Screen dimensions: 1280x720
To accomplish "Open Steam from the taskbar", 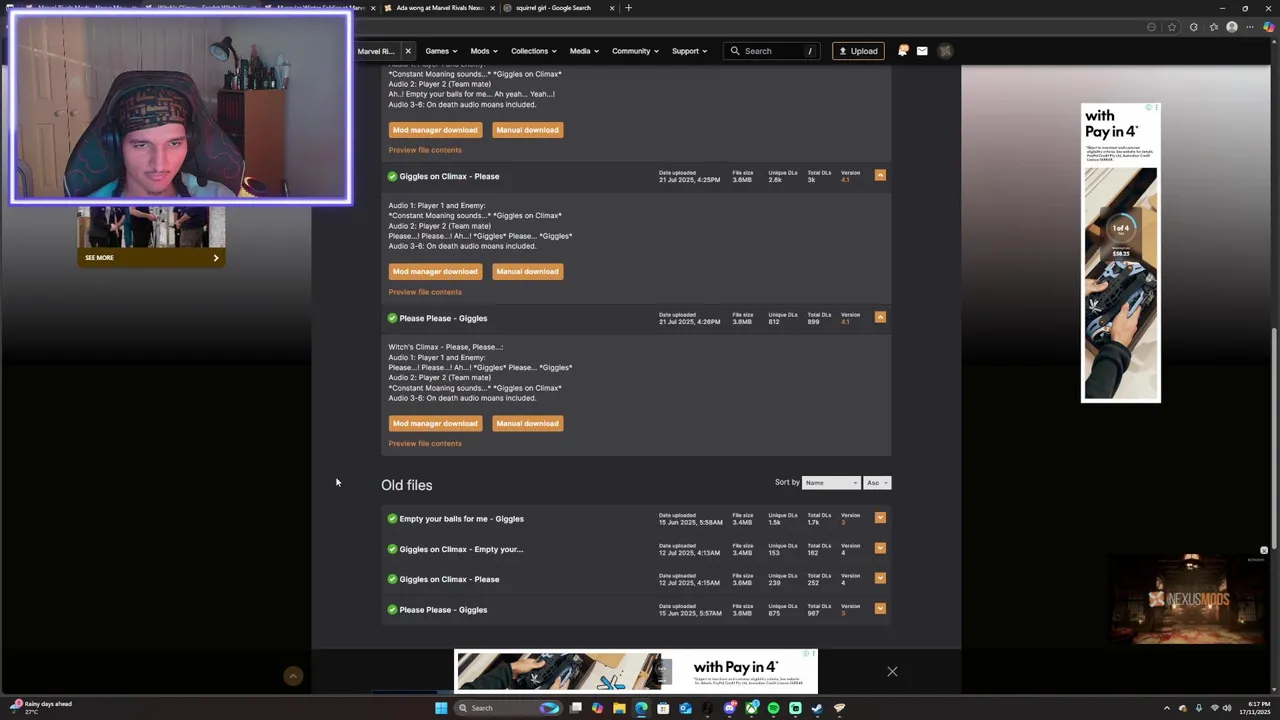I will 817,708.
